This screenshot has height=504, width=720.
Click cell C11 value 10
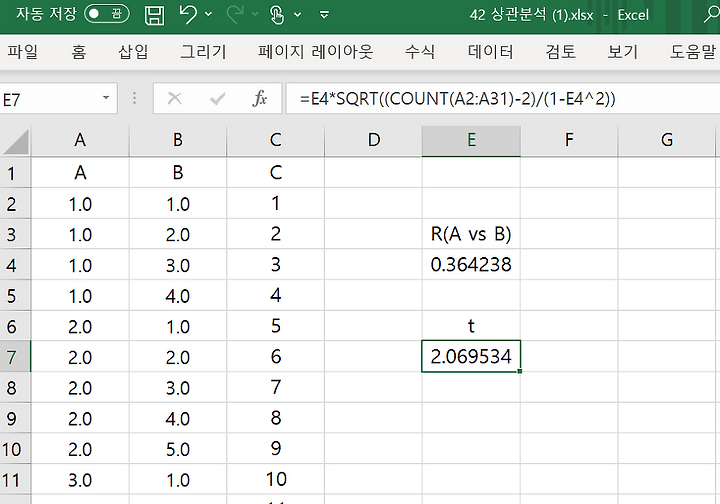pyautogui.click(x=276, y=479)
